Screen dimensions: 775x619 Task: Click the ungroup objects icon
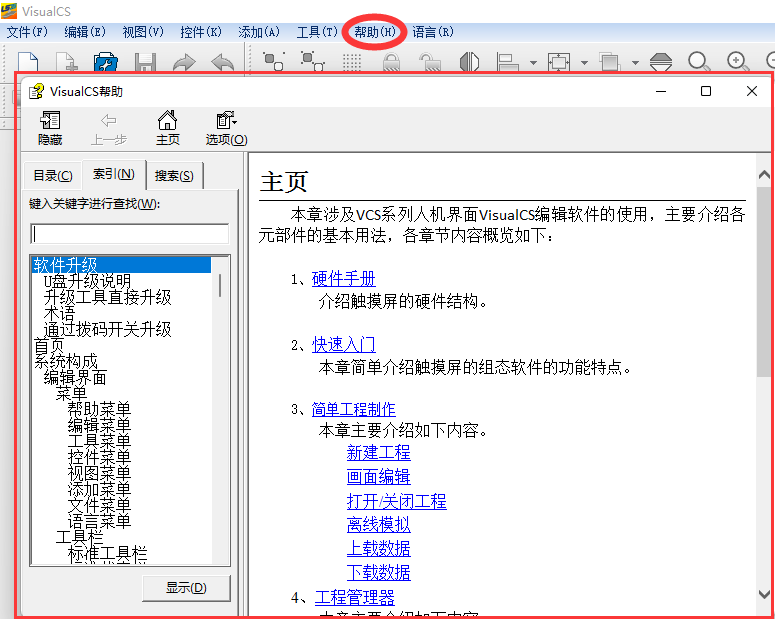pyautogui.click(x=312, y=61)
